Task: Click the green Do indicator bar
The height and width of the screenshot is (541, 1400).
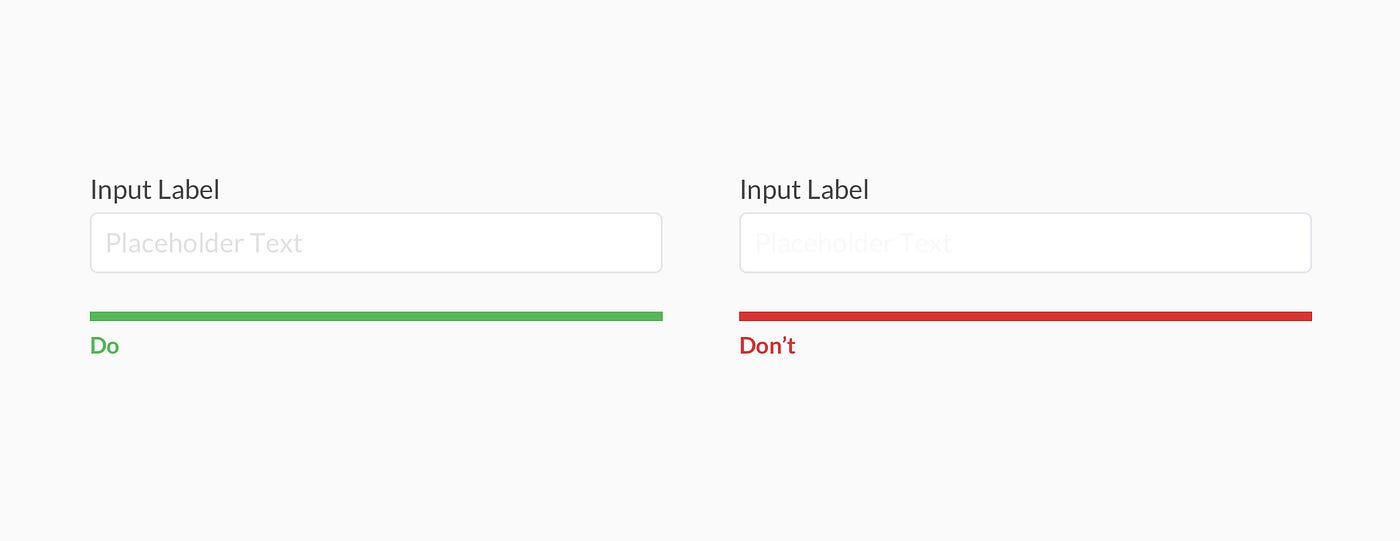Action: (x=376, y=316)
